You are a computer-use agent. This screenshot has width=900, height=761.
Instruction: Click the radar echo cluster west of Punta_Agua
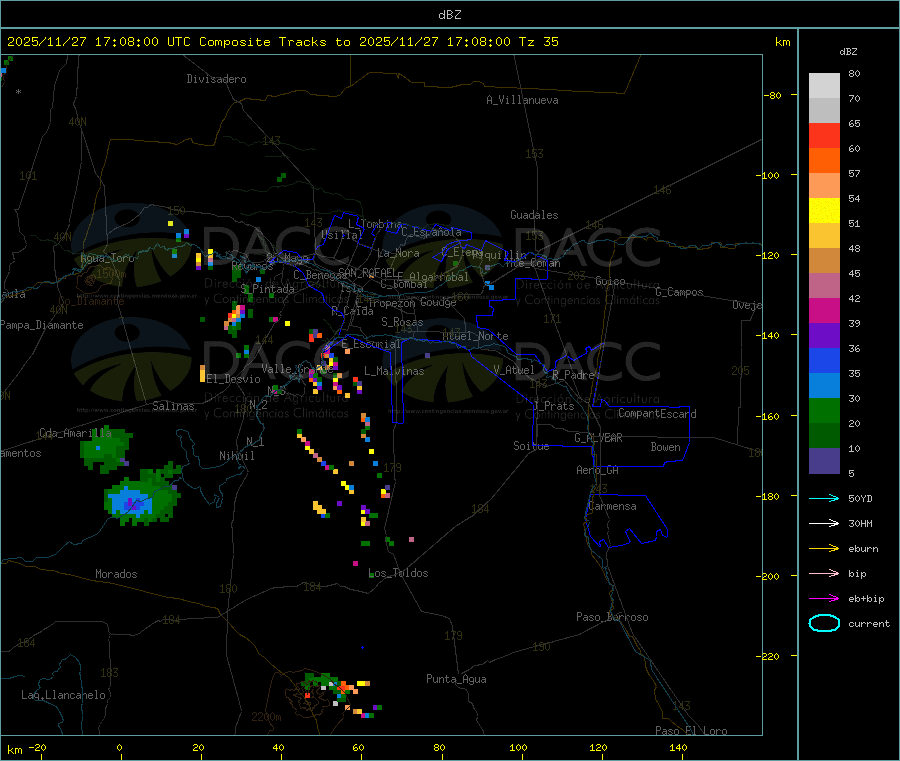[x=340, y=694]
